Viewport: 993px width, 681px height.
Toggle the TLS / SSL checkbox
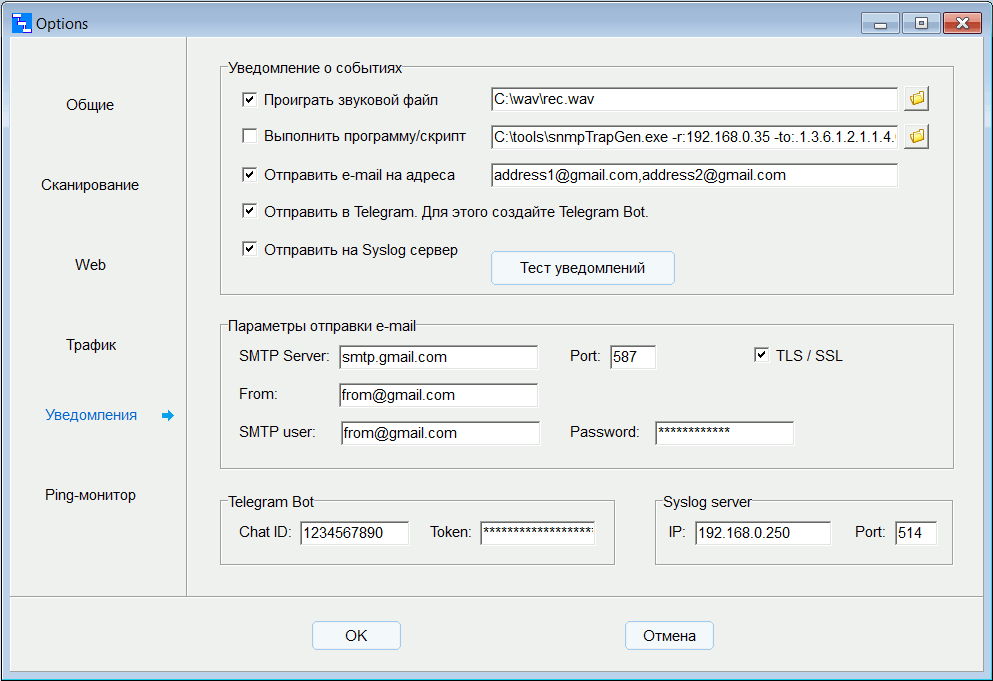762,355
